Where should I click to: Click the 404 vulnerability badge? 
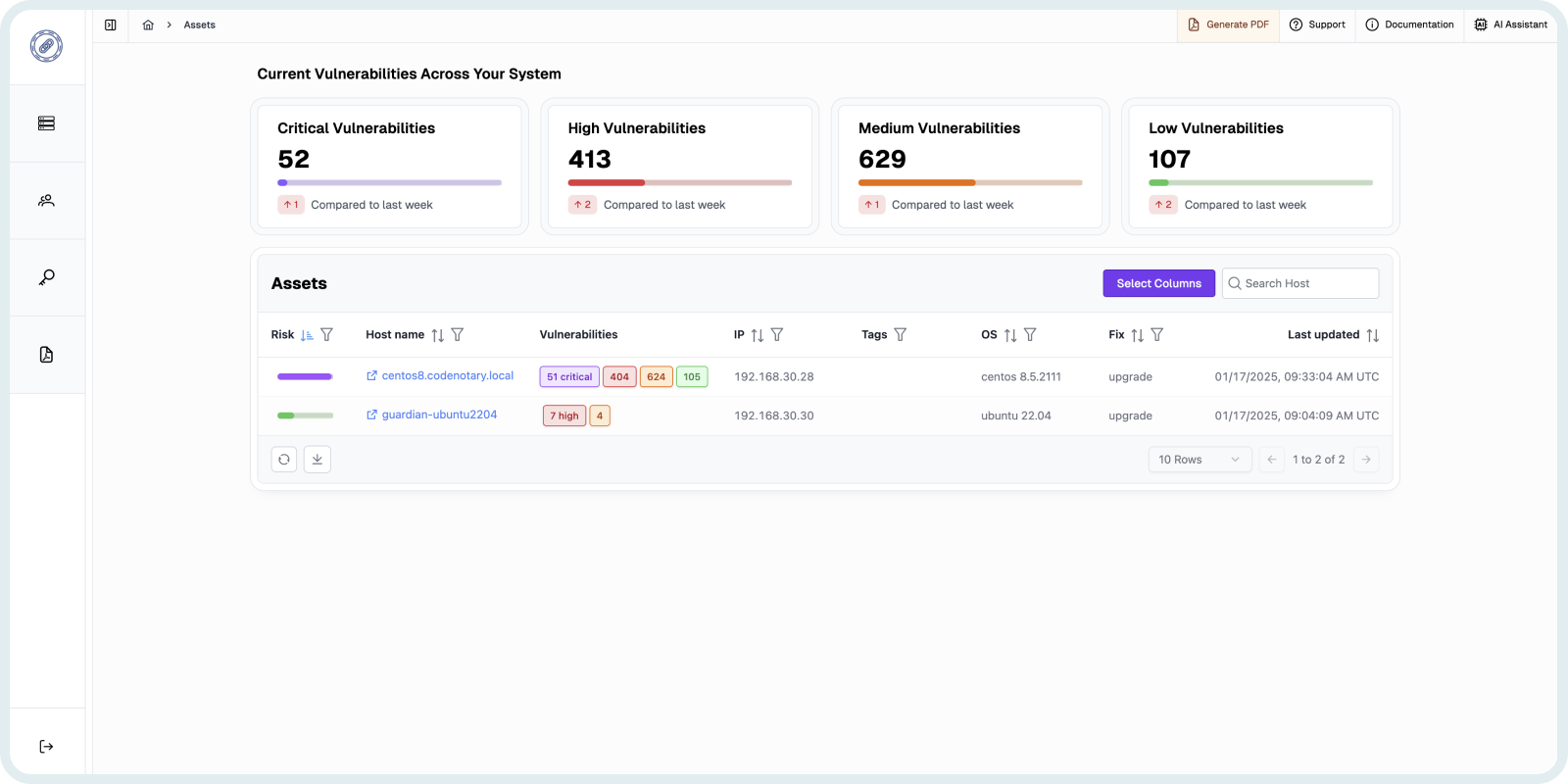tap(619, 376)
